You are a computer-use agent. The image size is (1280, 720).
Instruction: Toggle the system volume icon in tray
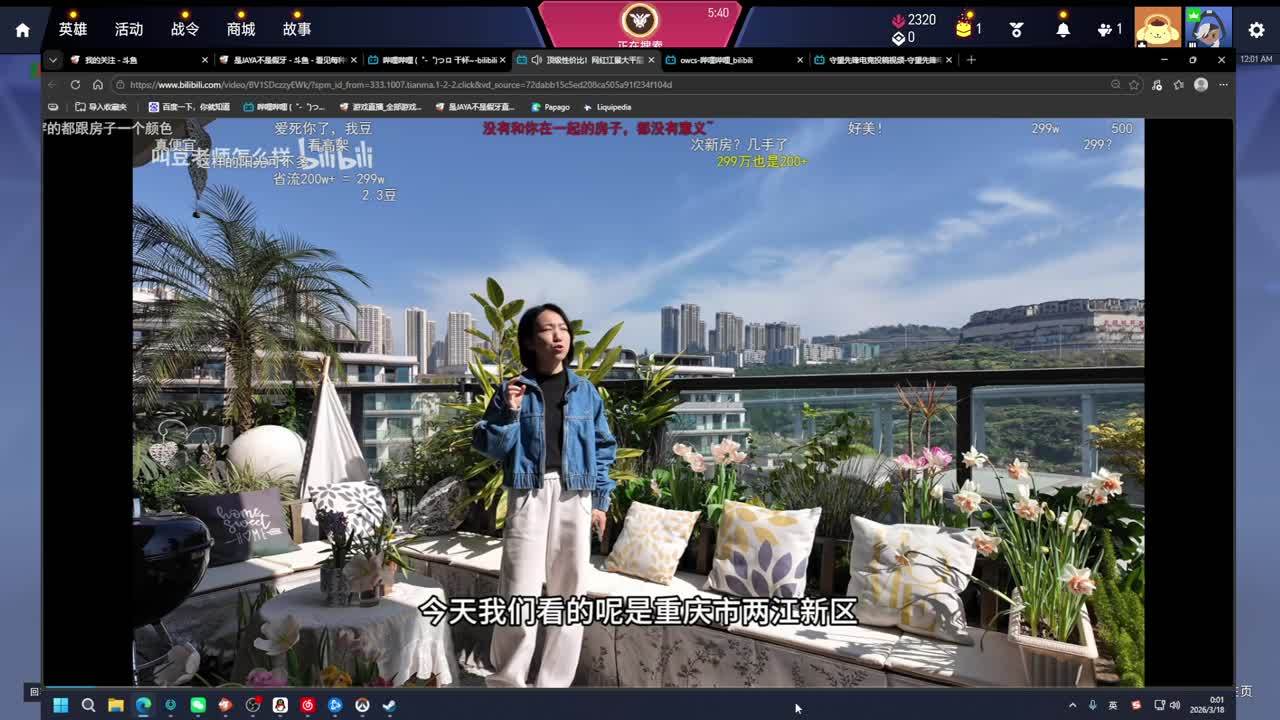click(x=1175, y=706)
